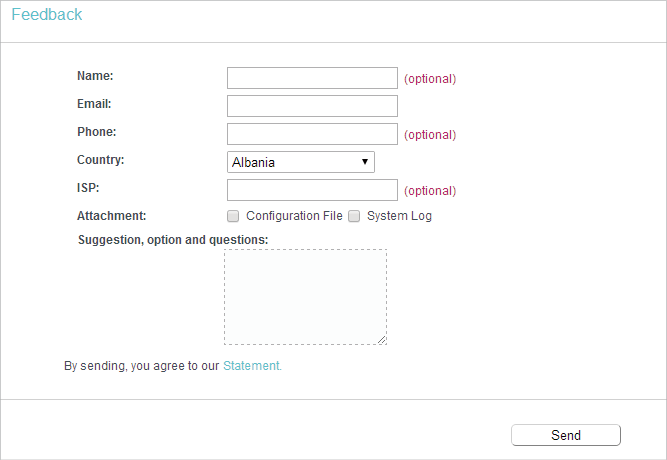667x460 pixels.
Task: Open the Statement link
Action: coord(252,366)
